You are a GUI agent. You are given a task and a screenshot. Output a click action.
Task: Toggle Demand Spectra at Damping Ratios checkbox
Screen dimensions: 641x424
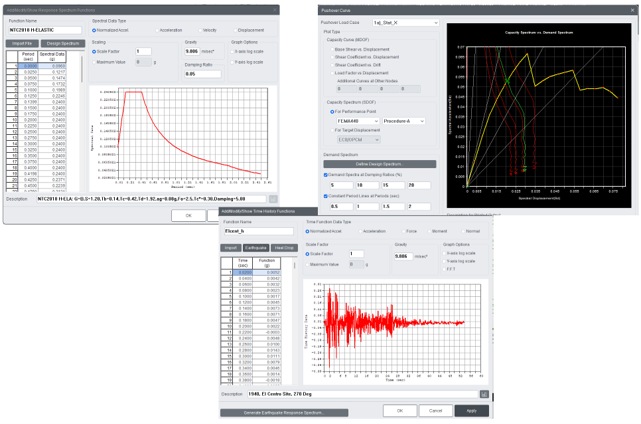click(326, 175)
